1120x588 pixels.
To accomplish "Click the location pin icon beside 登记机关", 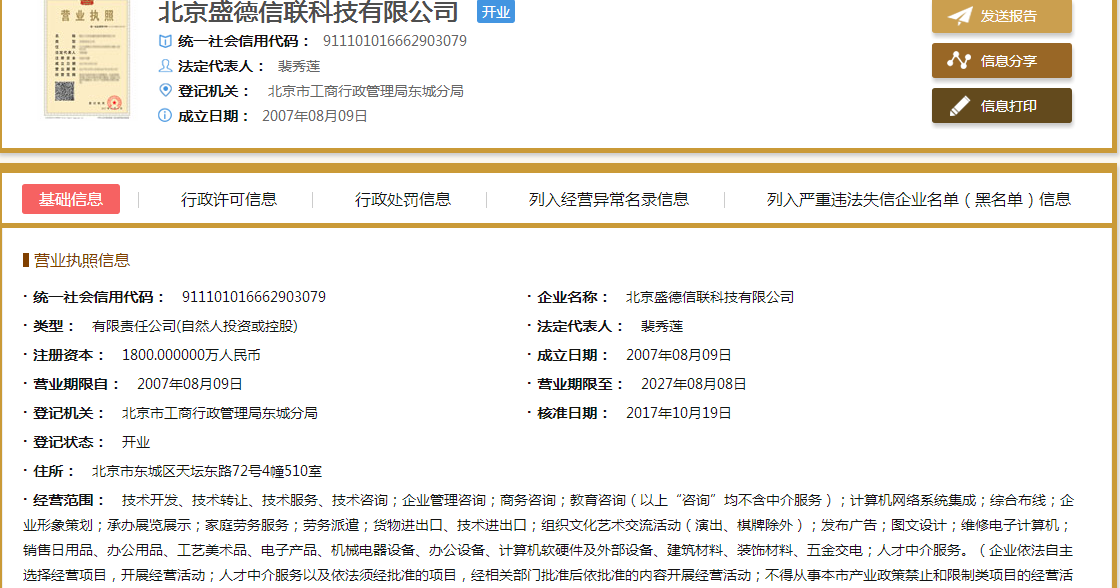I will tap(165, 90).
